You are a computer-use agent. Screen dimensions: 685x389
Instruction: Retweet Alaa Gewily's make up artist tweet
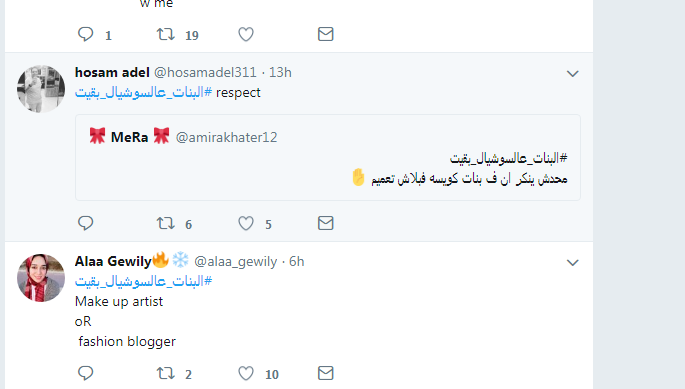[166, 373]
